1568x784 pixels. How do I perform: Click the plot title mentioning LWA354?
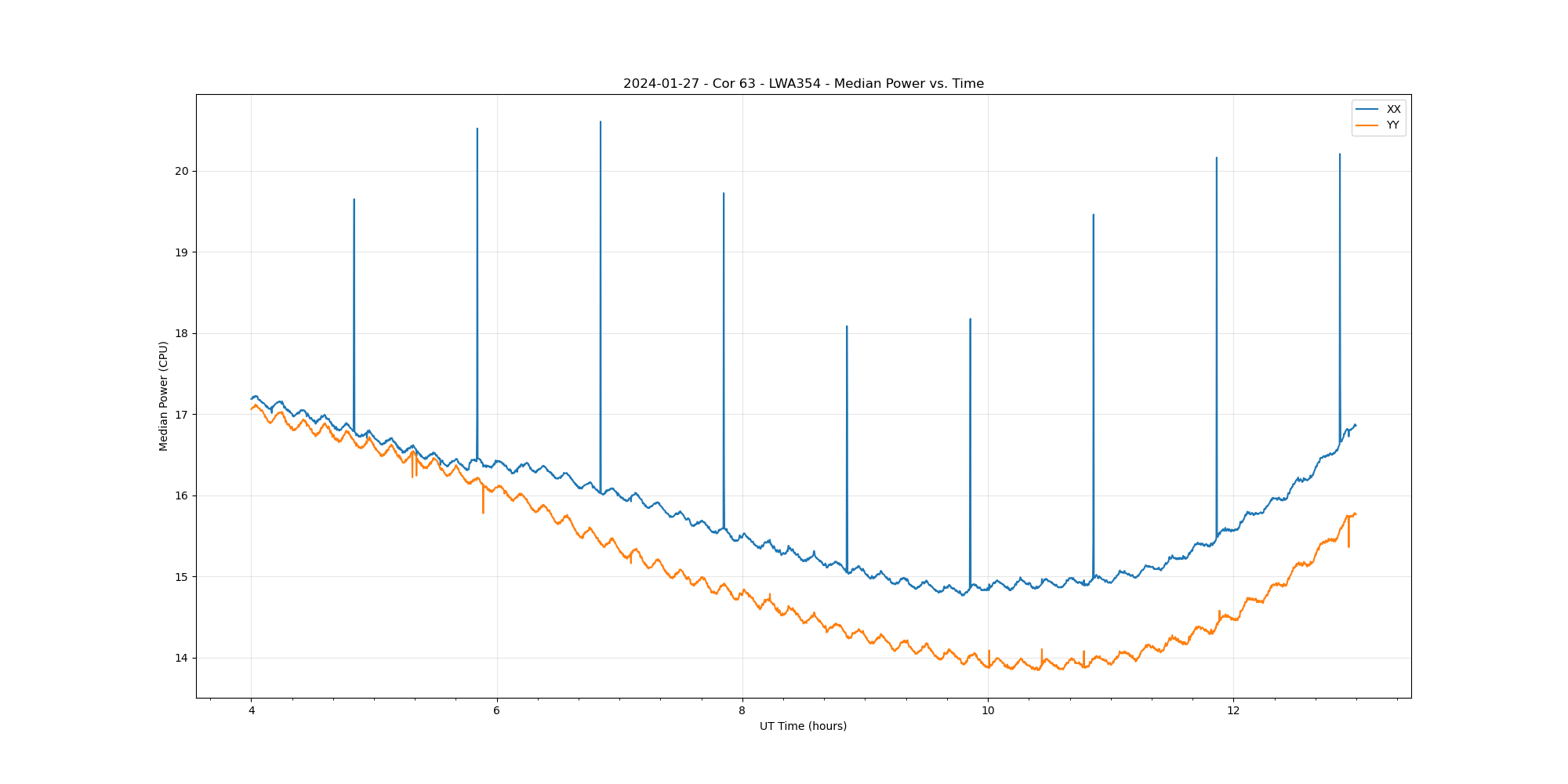[803, 84]
